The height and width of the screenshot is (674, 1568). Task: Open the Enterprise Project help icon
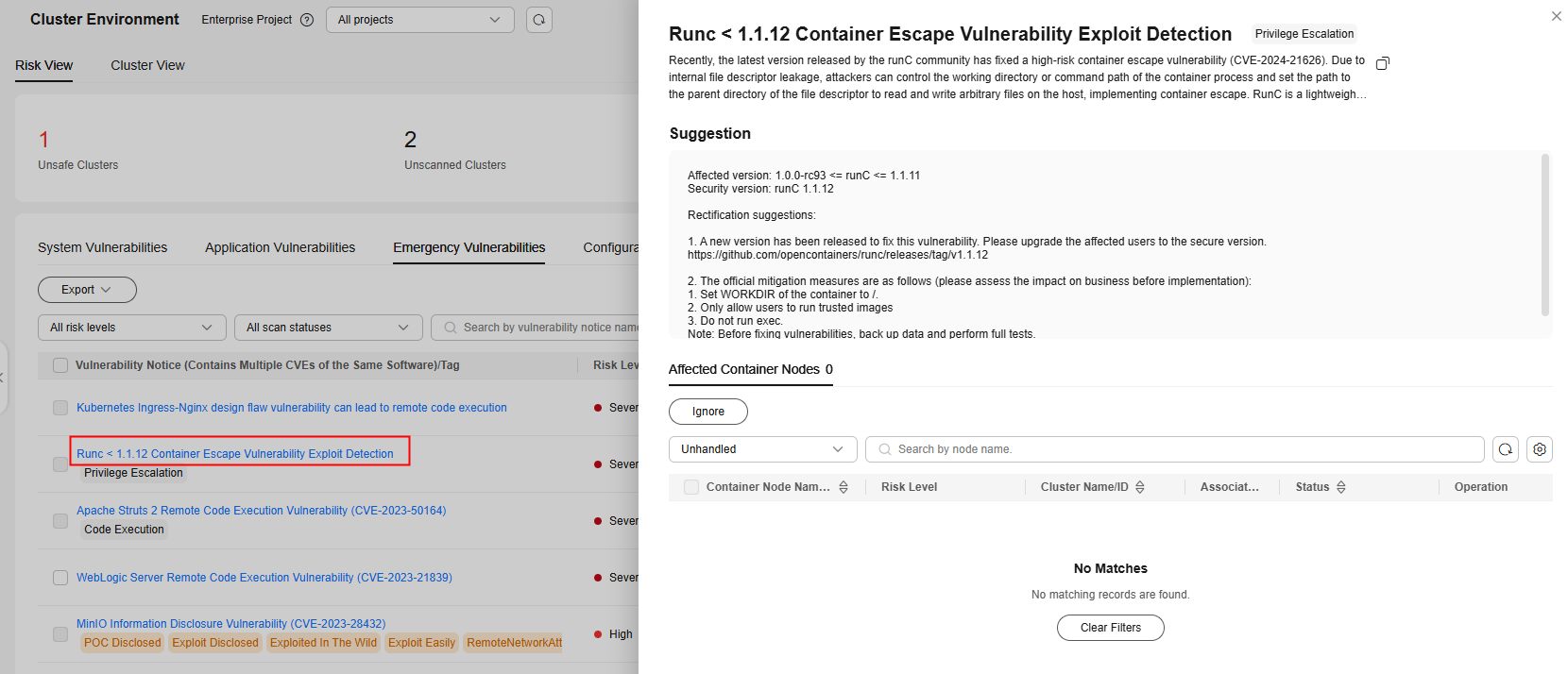pyautogui.click(x=307, y=20)
